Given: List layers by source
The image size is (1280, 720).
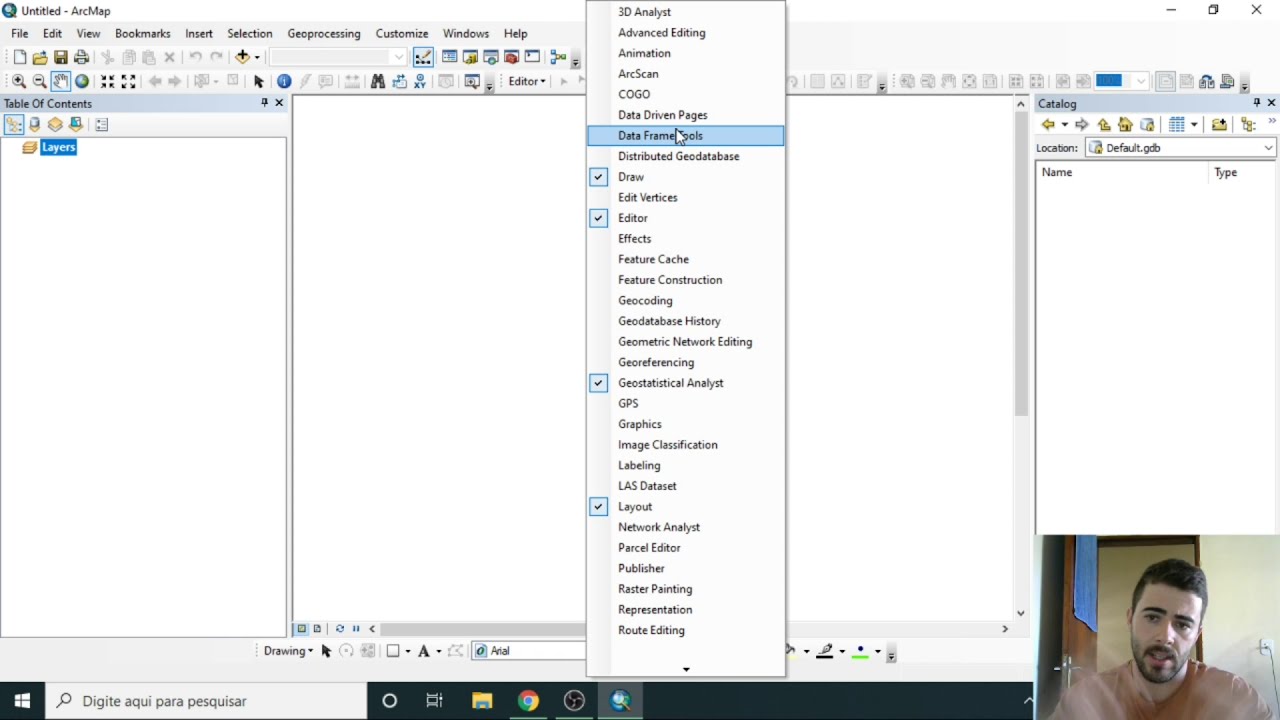Looking at the screenshot, I should click(35, 124).
